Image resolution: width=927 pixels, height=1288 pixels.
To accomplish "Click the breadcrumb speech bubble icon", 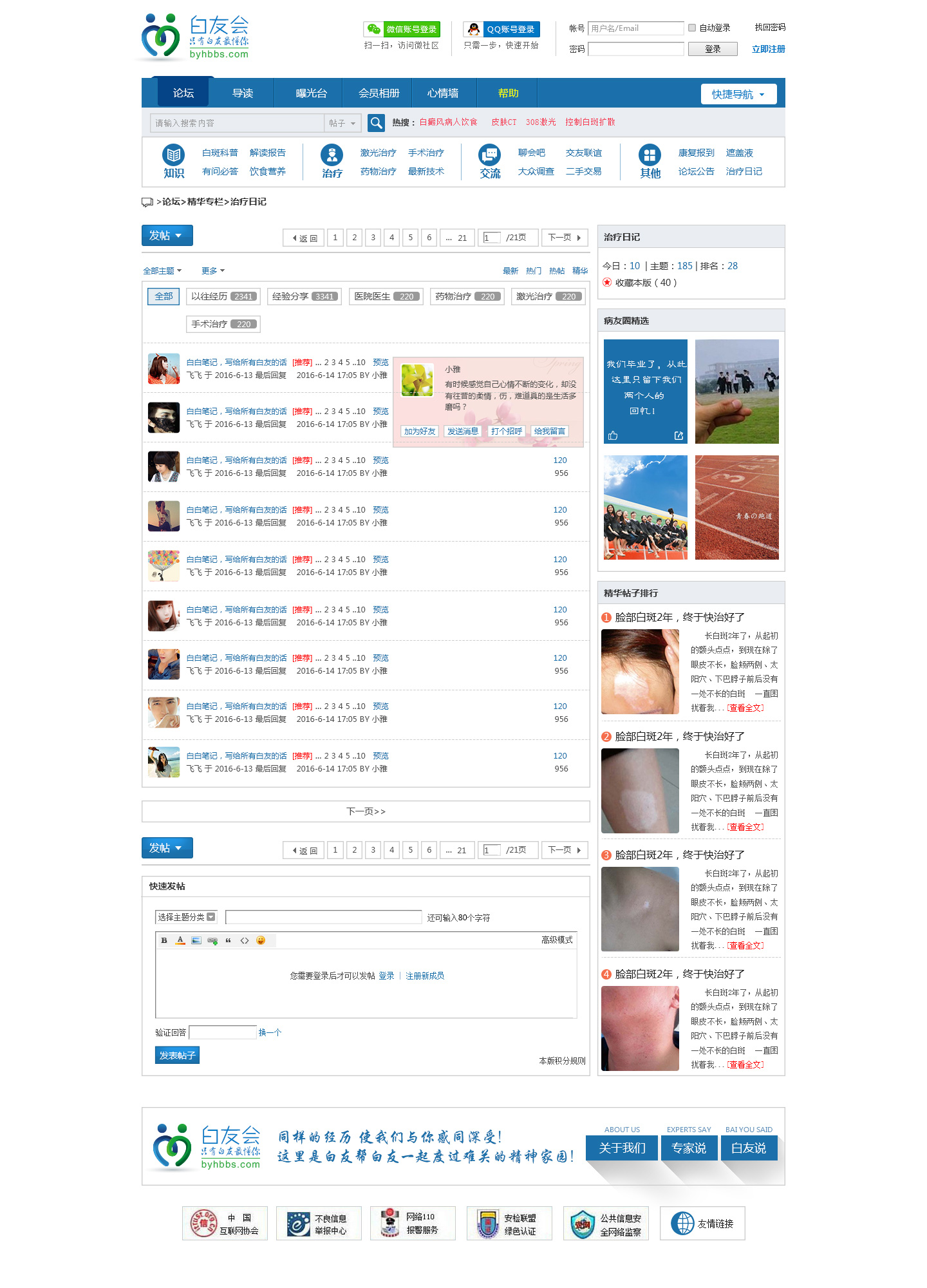I will point(147,202).
